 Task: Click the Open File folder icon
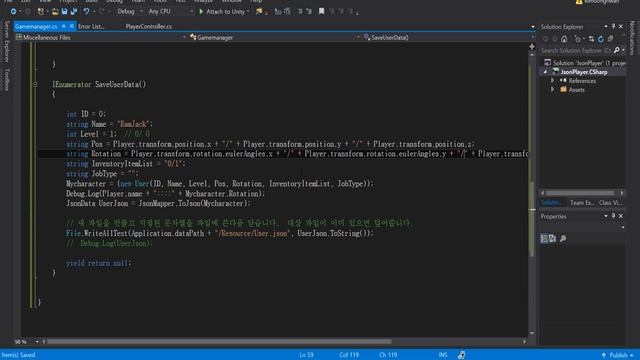point(55,11)
